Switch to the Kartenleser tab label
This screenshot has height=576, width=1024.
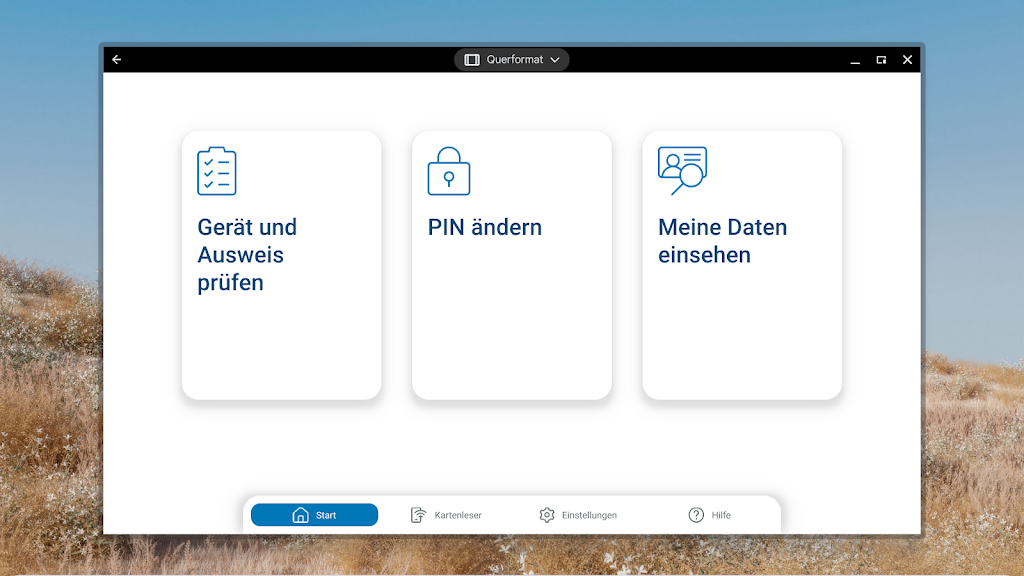[458, 515]
